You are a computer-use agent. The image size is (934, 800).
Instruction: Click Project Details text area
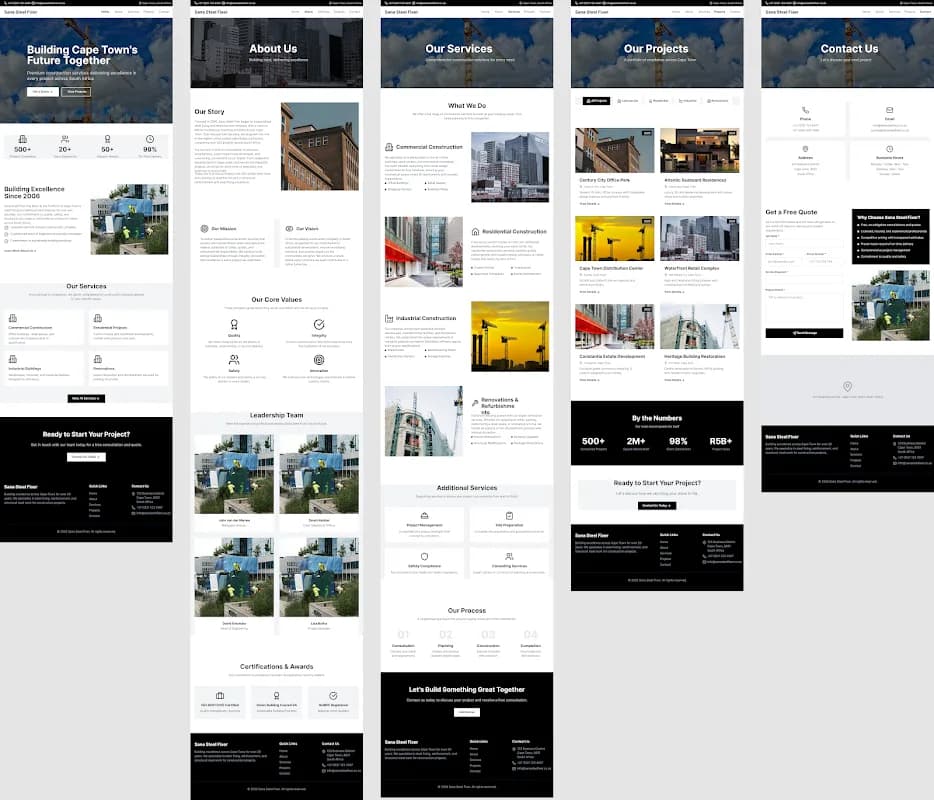804,308
